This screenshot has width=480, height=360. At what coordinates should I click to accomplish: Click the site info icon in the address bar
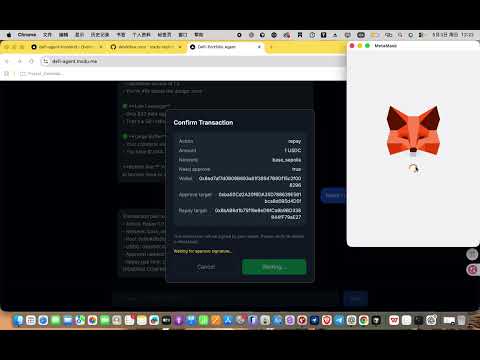click(46, 61)
